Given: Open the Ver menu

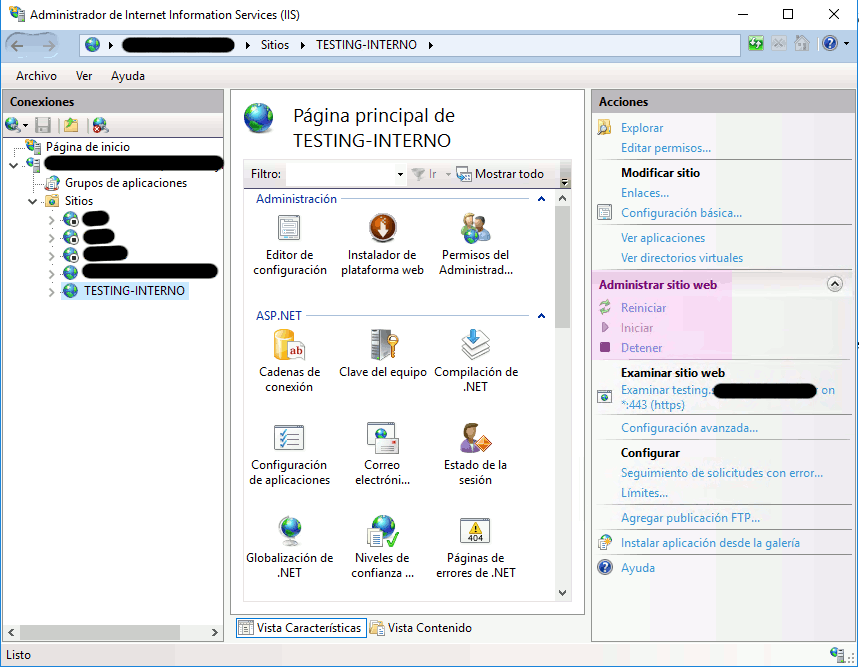Looking at the screenshot, I should tap(84, 76).
